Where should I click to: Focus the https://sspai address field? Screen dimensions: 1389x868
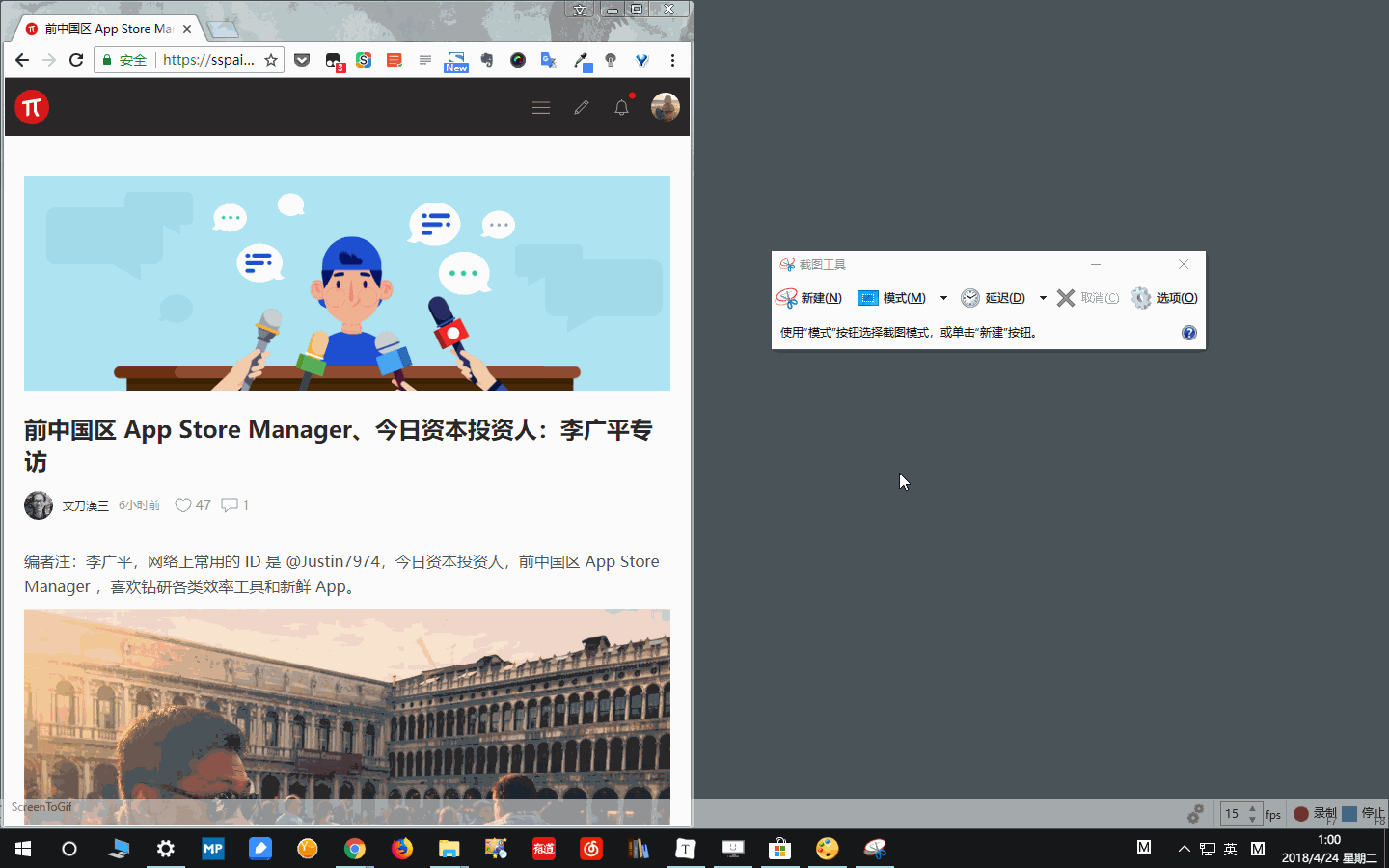208,60
